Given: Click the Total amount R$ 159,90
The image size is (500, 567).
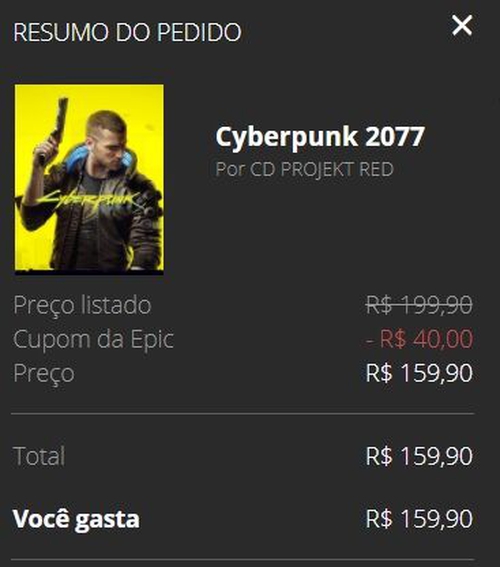Looking at the screenshot, I should 419,456.
